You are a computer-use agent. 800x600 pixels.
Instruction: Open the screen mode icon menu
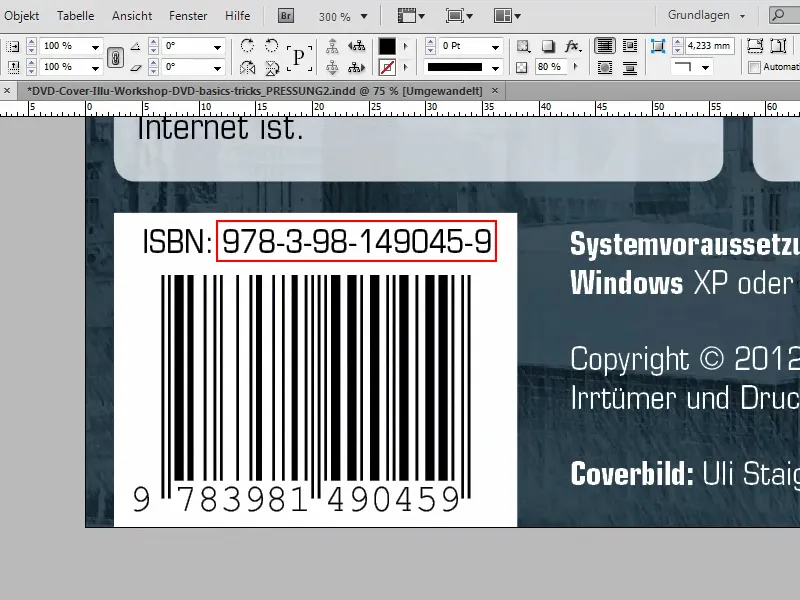pyautogui.click(x=459, y=16)
